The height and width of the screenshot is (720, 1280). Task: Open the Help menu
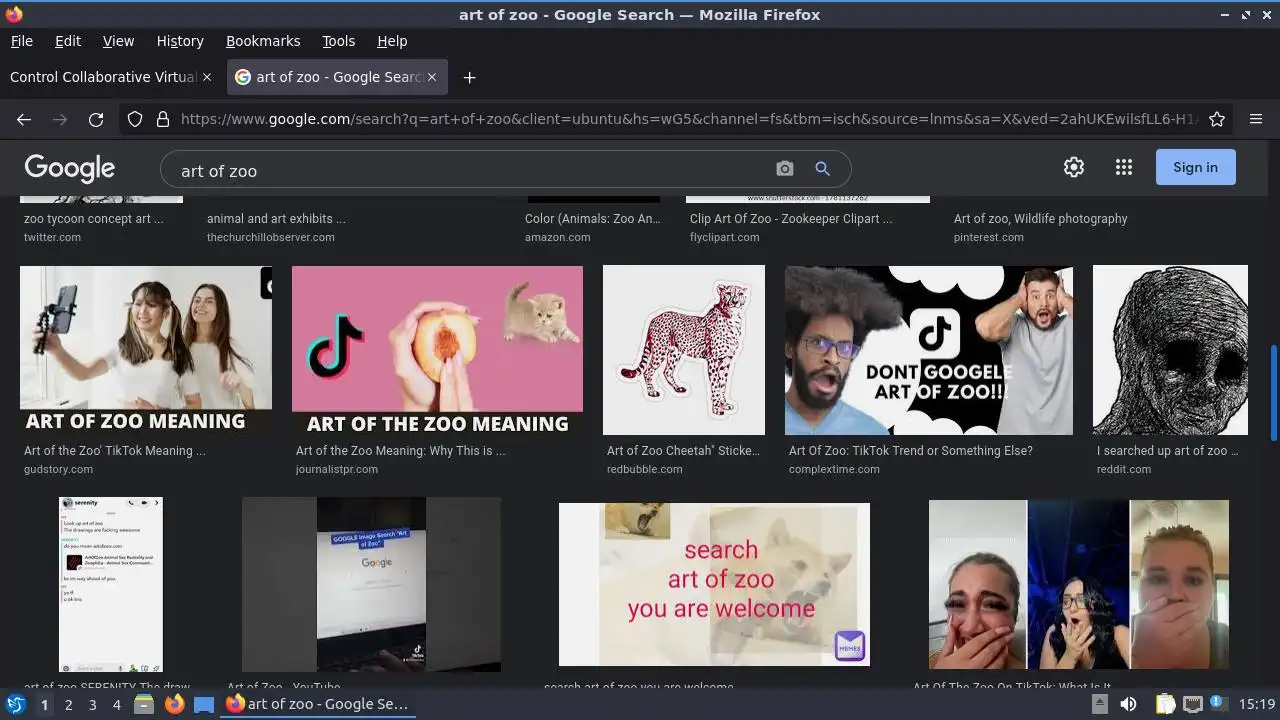tap(392, 41)
